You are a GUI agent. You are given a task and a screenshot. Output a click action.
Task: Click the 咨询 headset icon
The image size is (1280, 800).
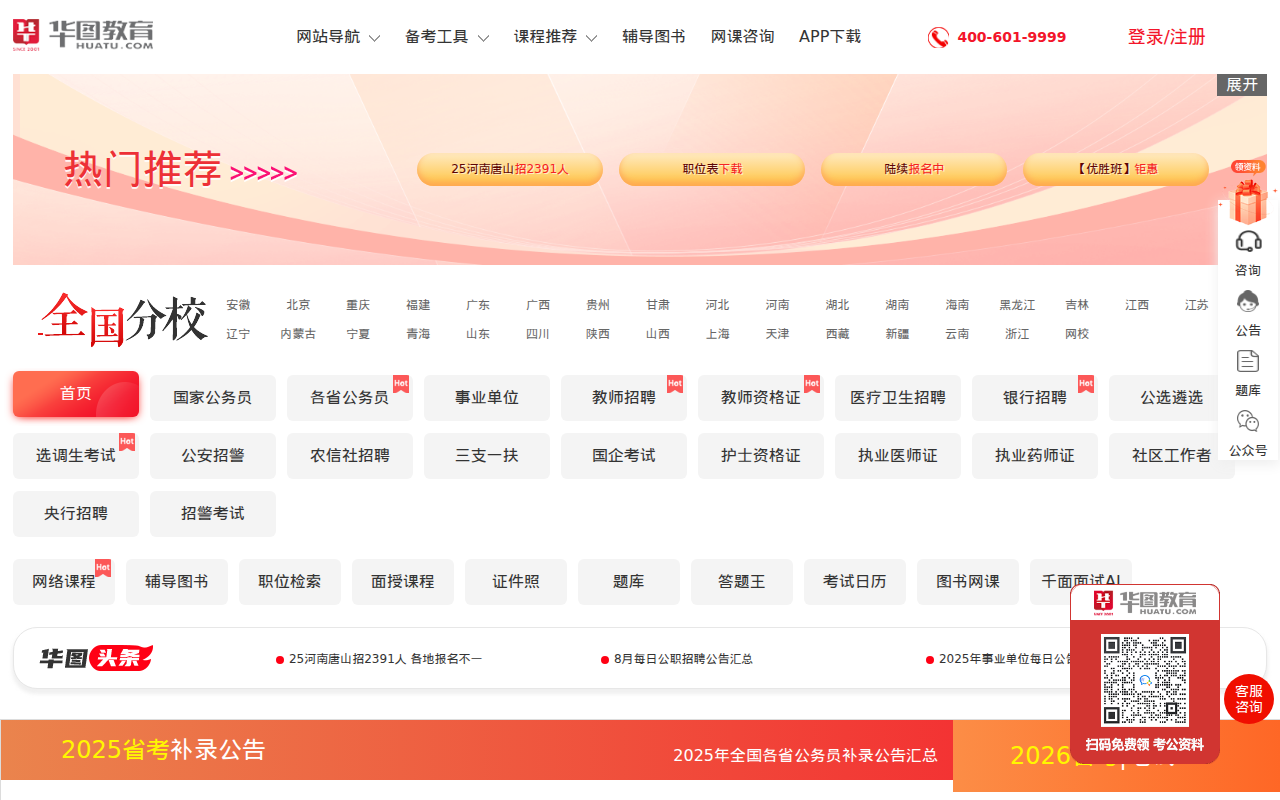coord(1248,241)
